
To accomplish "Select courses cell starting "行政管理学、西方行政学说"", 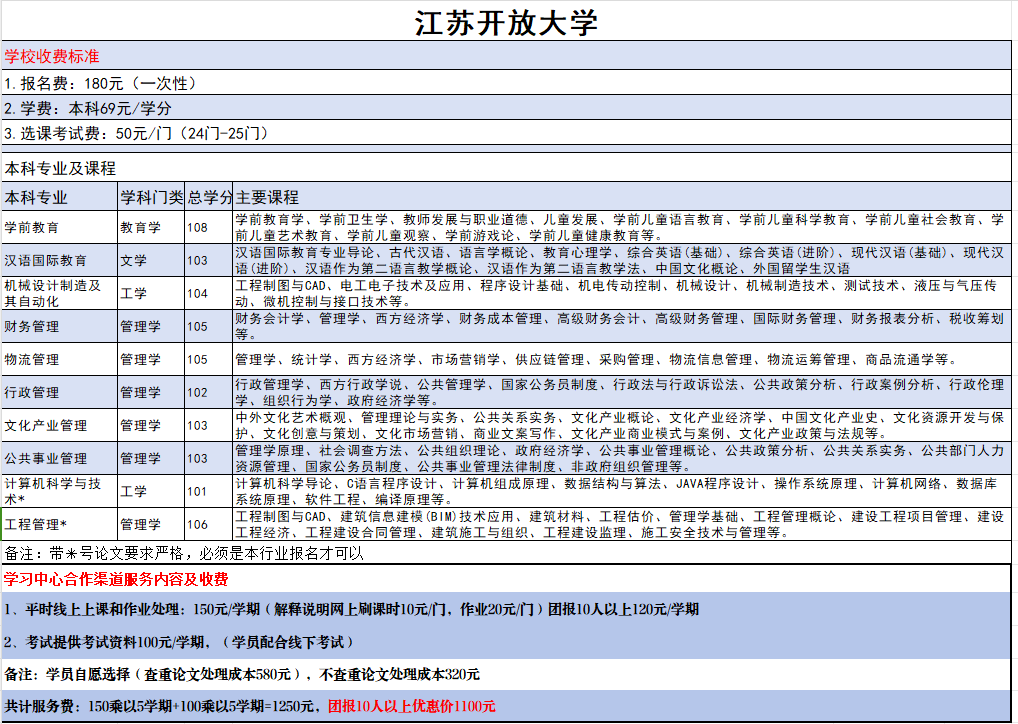I will coord(621,392).
